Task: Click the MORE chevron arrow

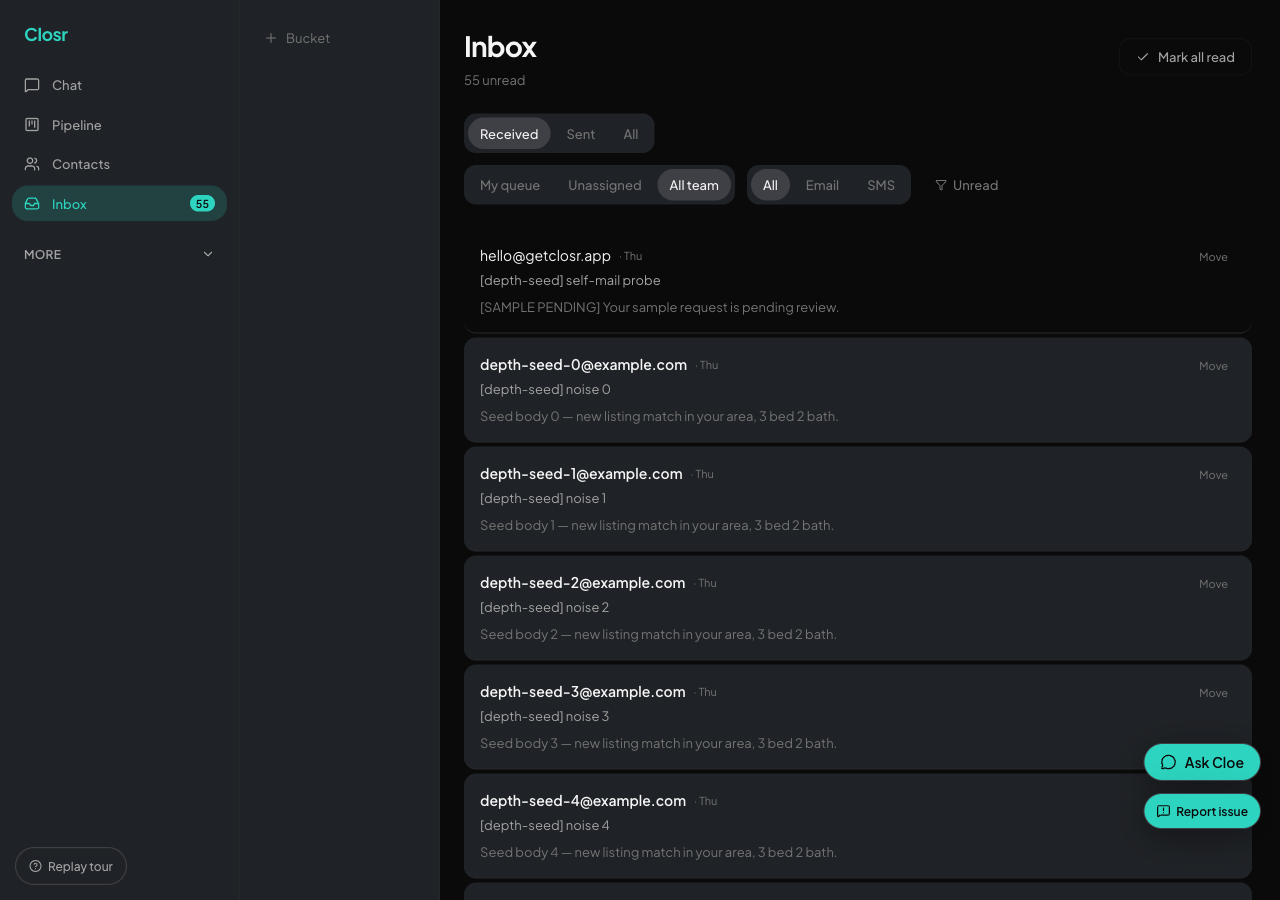Action: (x=208, y=254)
